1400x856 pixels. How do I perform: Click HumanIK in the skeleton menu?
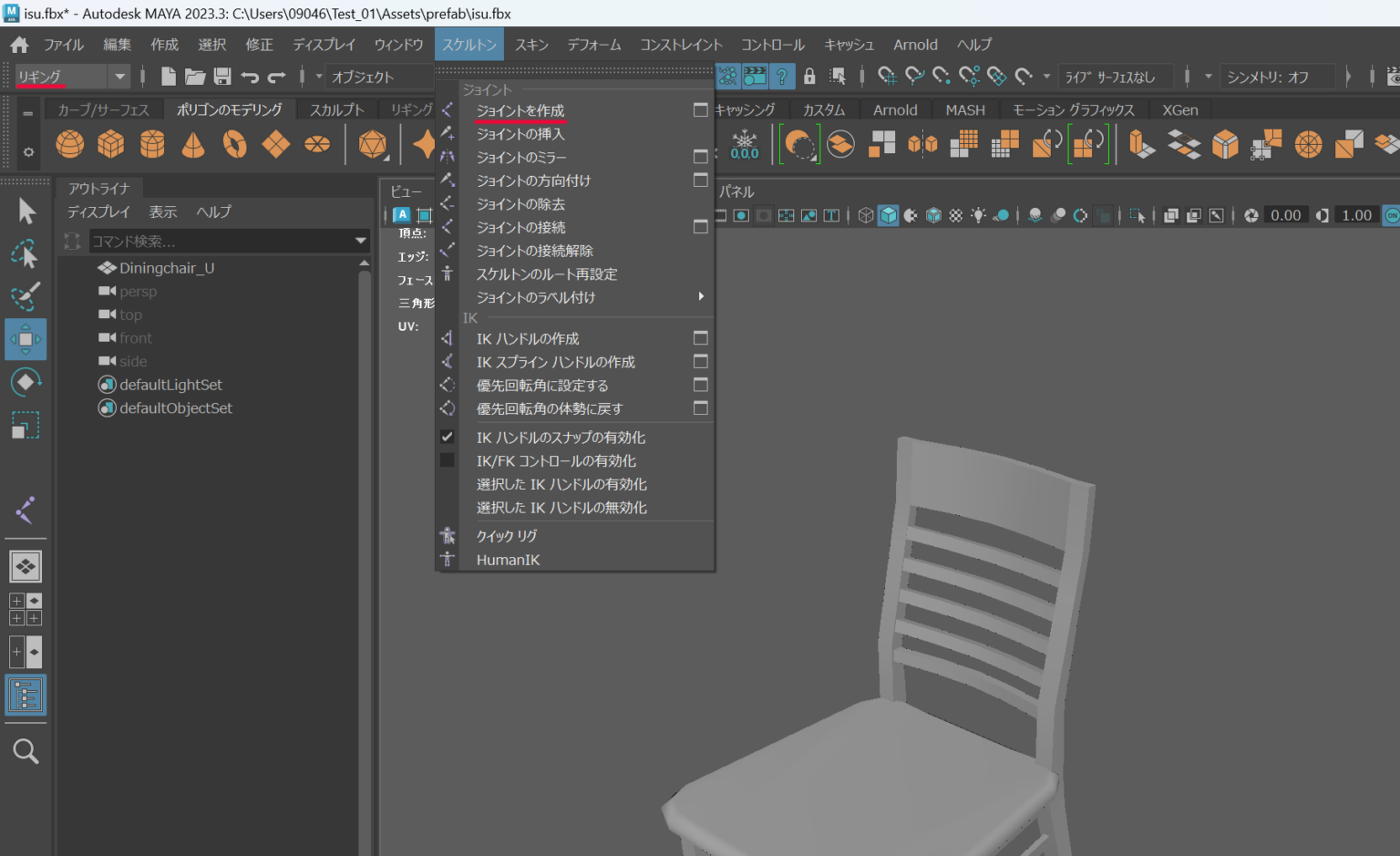[508, 560]
